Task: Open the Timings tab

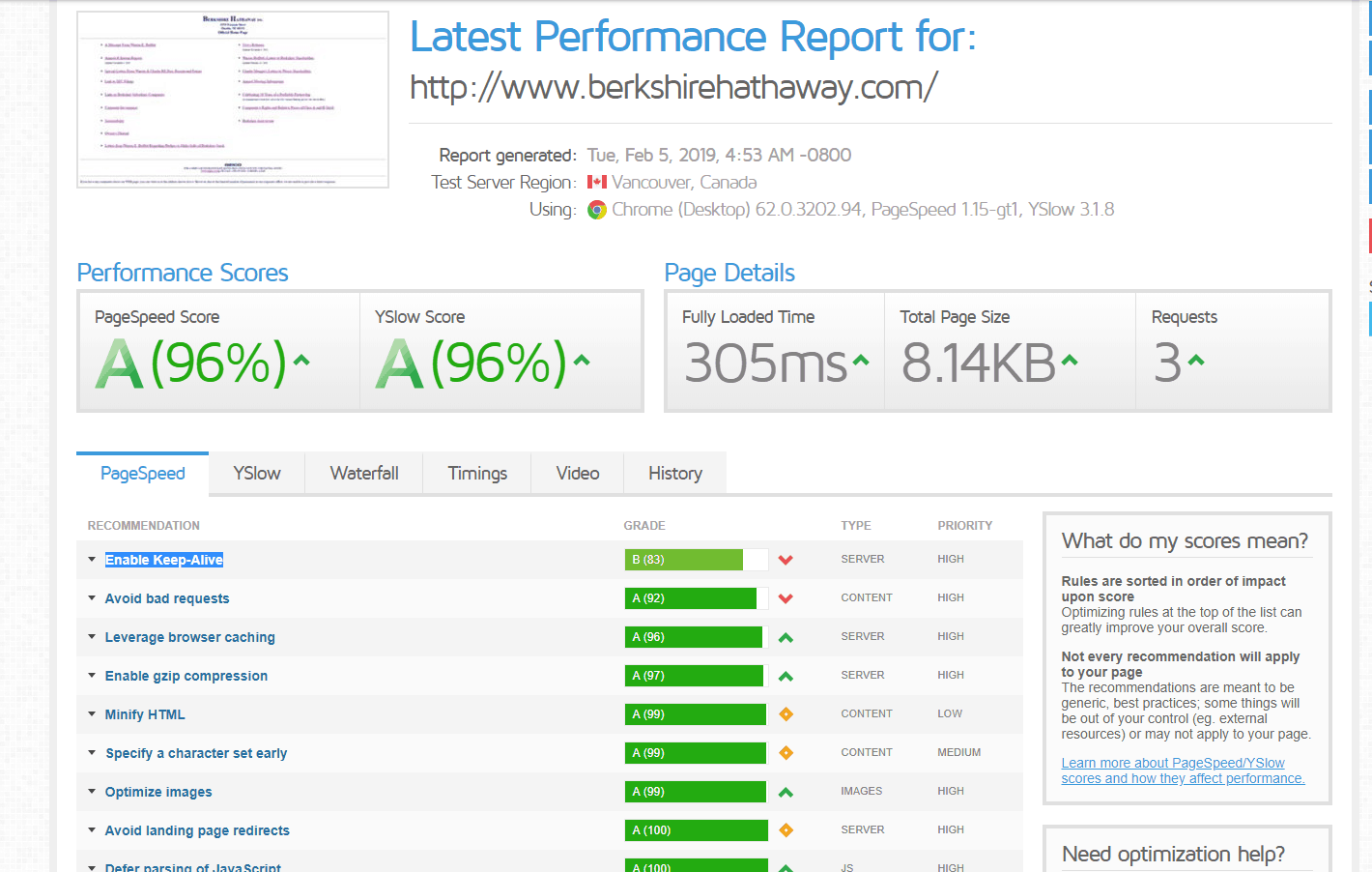Action: point(477,474)
